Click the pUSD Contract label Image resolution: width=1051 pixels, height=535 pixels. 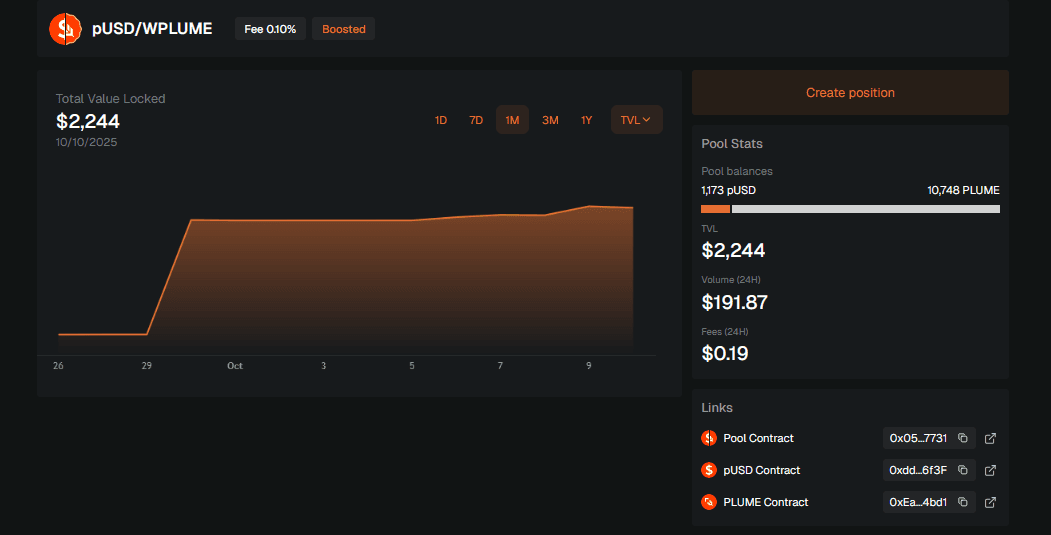761,470
